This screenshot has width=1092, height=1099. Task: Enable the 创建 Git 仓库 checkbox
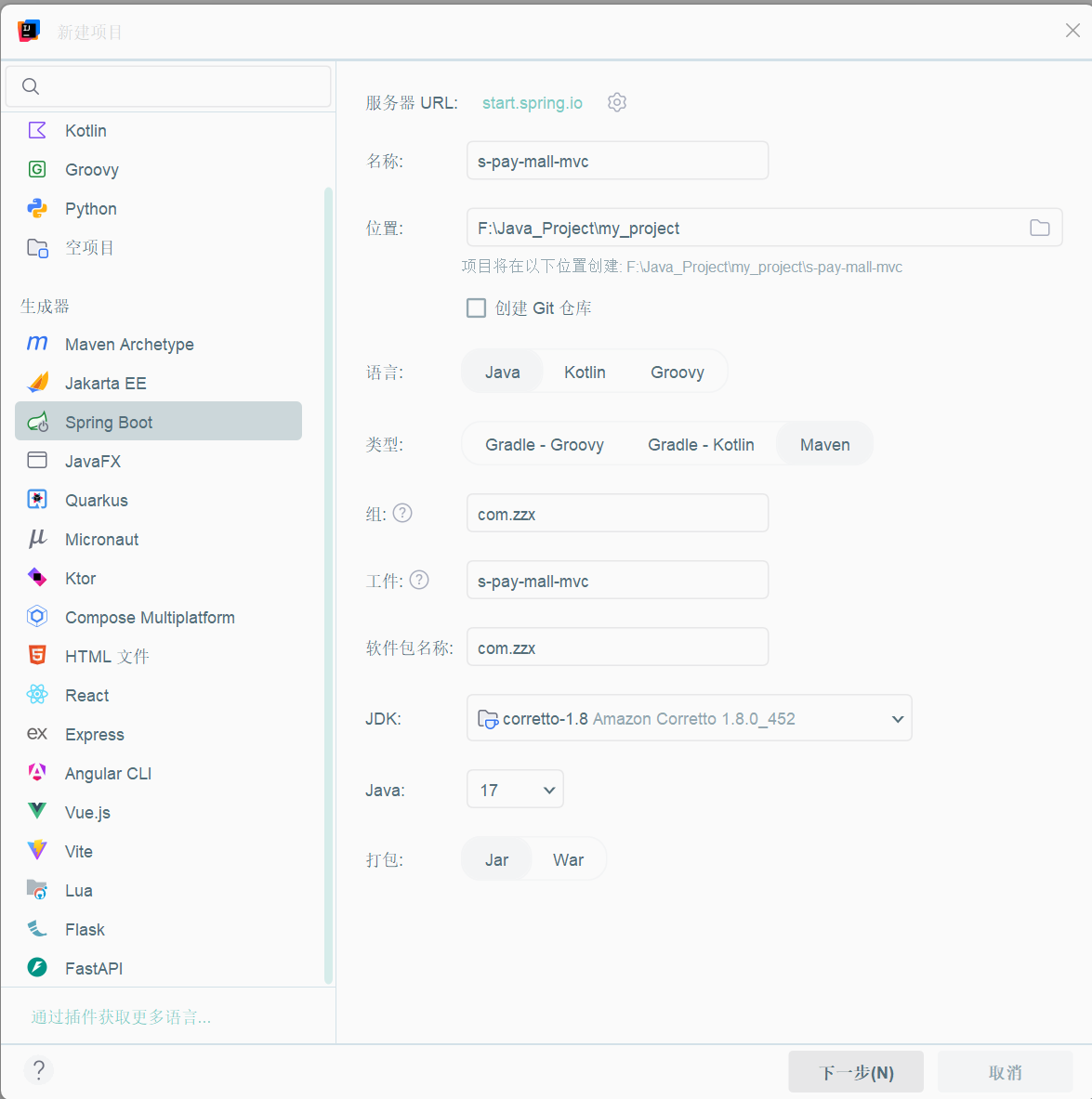(476, 307)
